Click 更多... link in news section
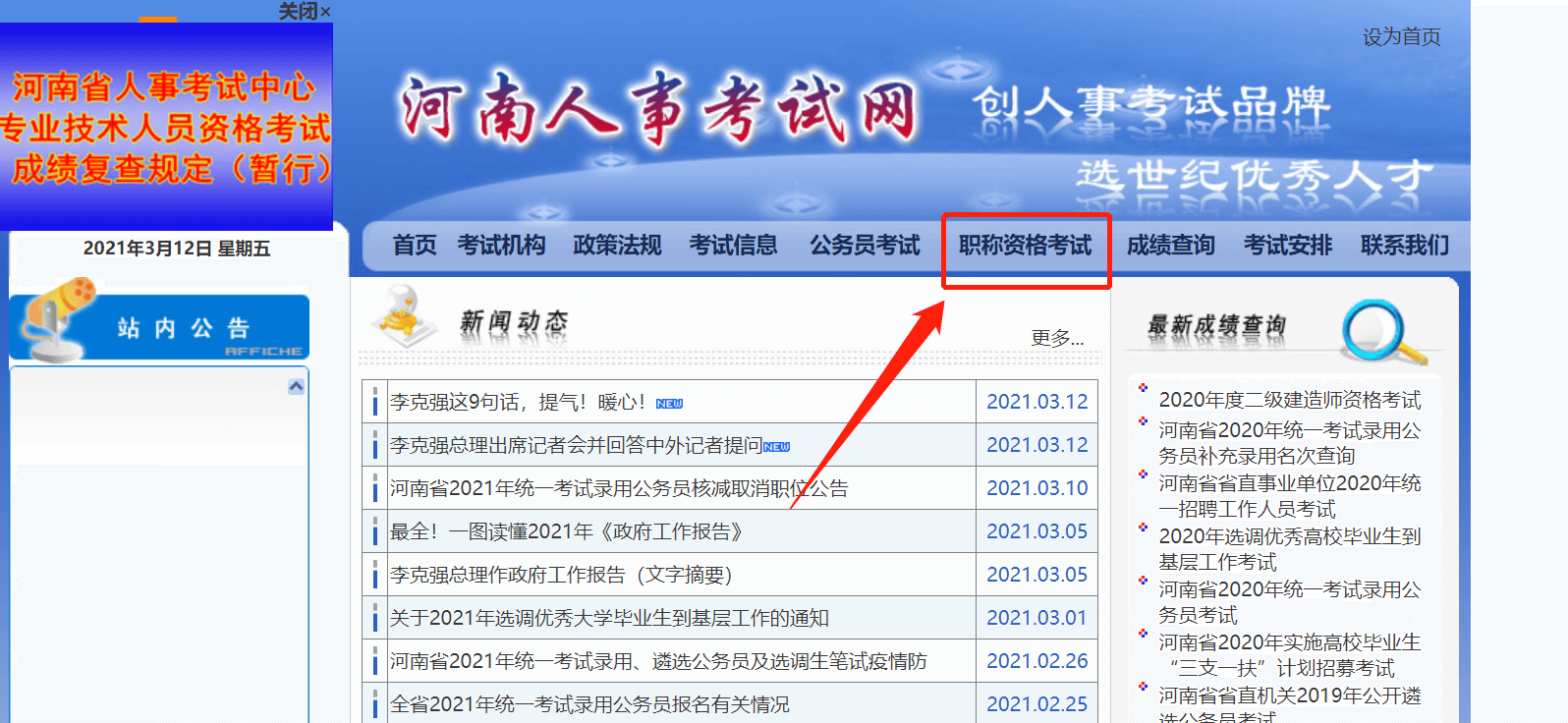Screen dimensions: 1568x723 1057,338
